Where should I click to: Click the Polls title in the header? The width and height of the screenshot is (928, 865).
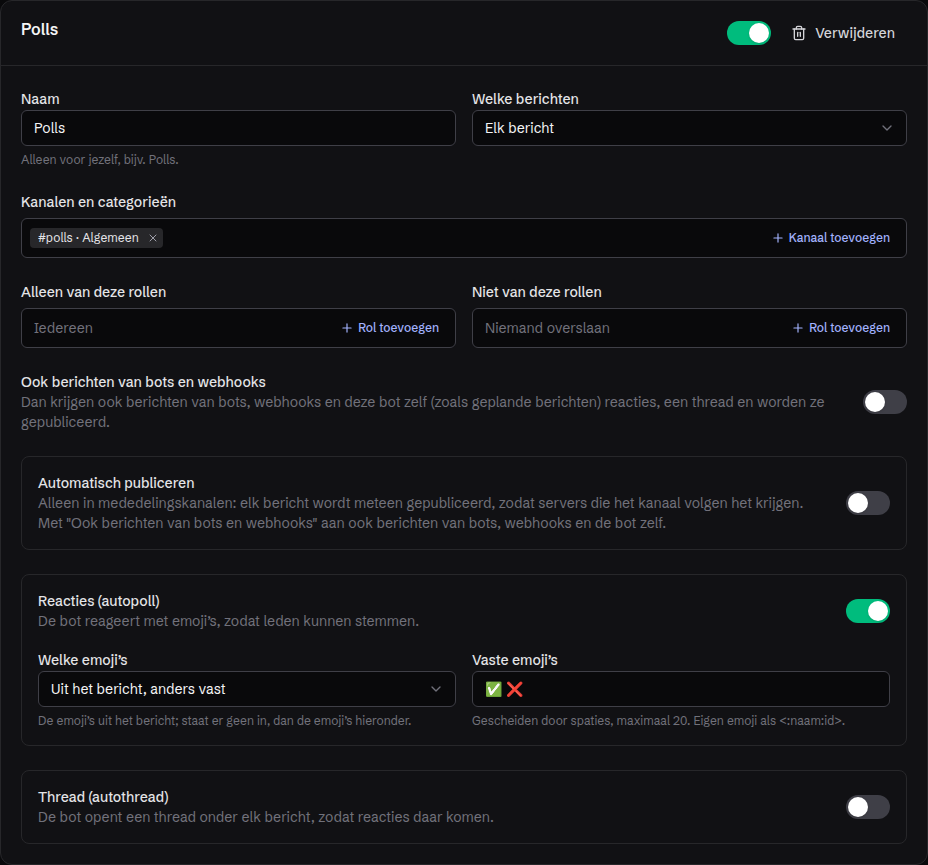[x=40, y=30]
